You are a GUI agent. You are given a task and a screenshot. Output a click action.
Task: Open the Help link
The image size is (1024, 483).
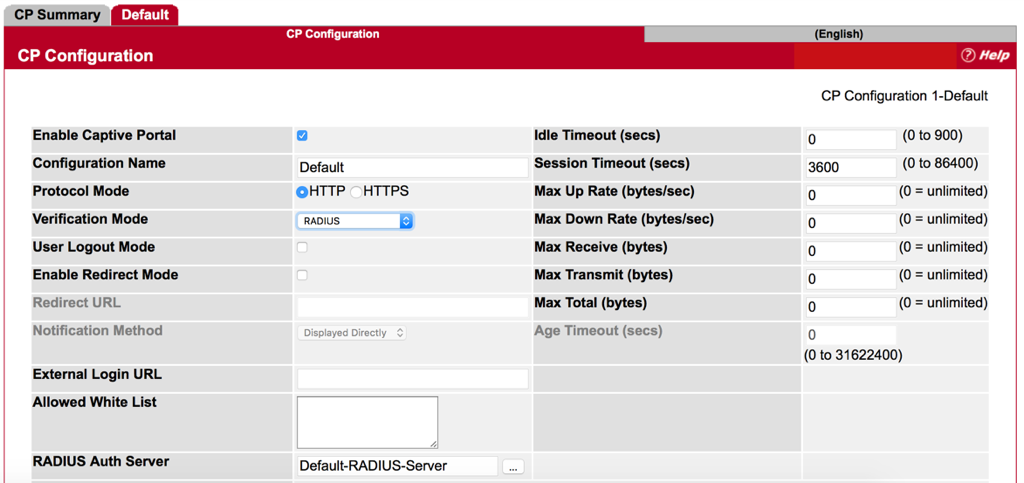click(x=985, y=55)
